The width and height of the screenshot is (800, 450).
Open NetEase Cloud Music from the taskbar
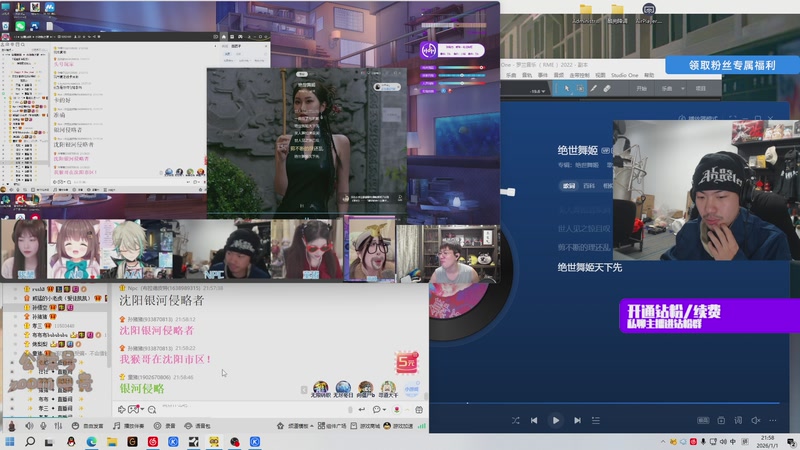coord(153,441)
